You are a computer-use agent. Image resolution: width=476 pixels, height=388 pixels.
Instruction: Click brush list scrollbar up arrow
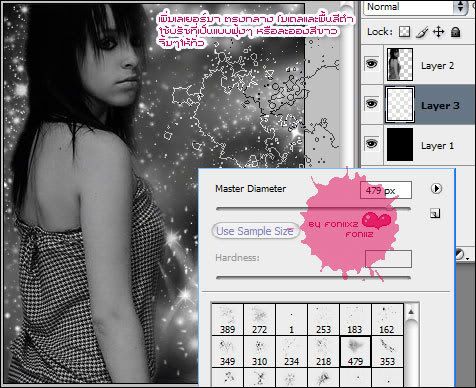[x=411, y=312]
